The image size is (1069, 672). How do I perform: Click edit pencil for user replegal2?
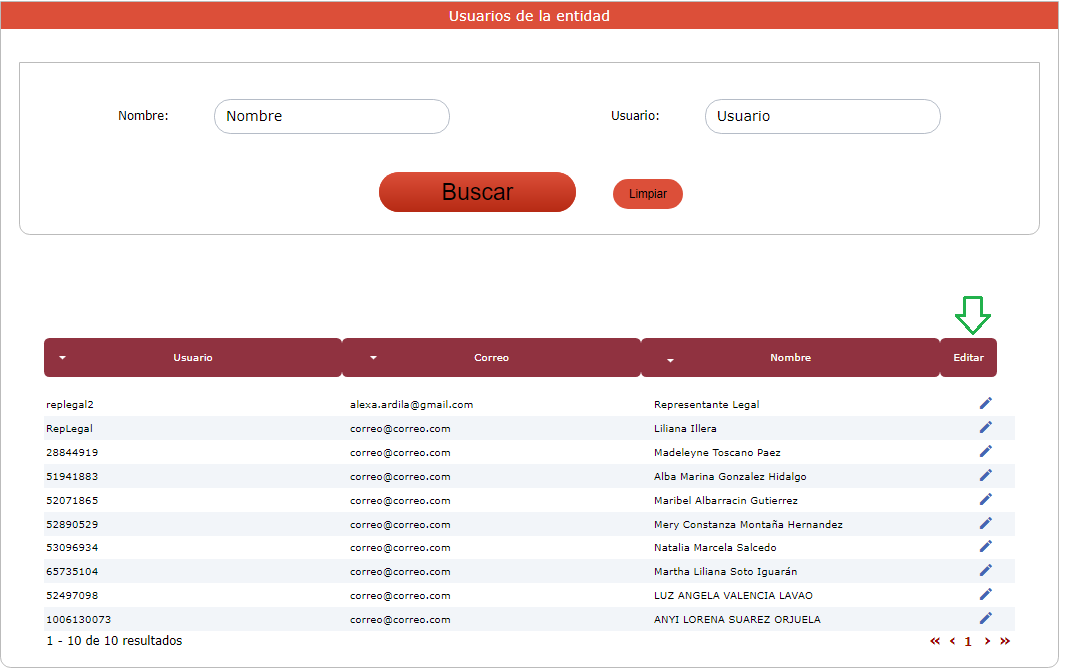tap(985, 403)
